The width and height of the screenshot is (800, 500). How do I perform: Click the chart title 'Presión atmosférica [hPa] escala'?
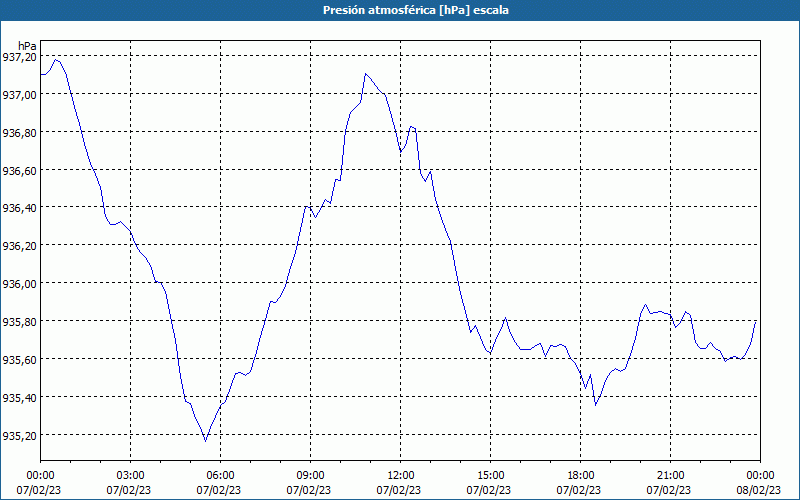click(416, 10)
